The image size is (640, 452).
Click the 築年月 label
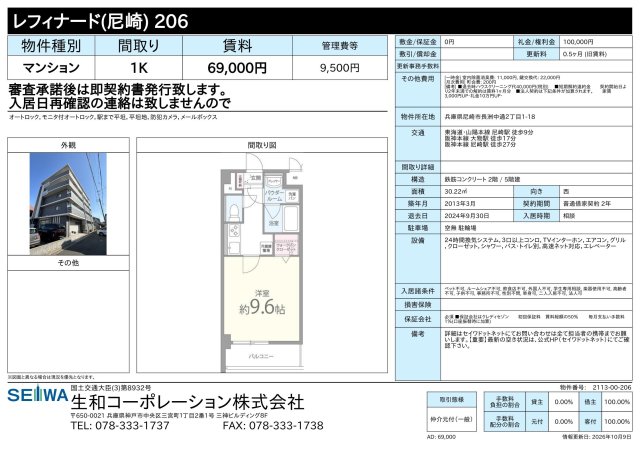click(x=418, y=203)
